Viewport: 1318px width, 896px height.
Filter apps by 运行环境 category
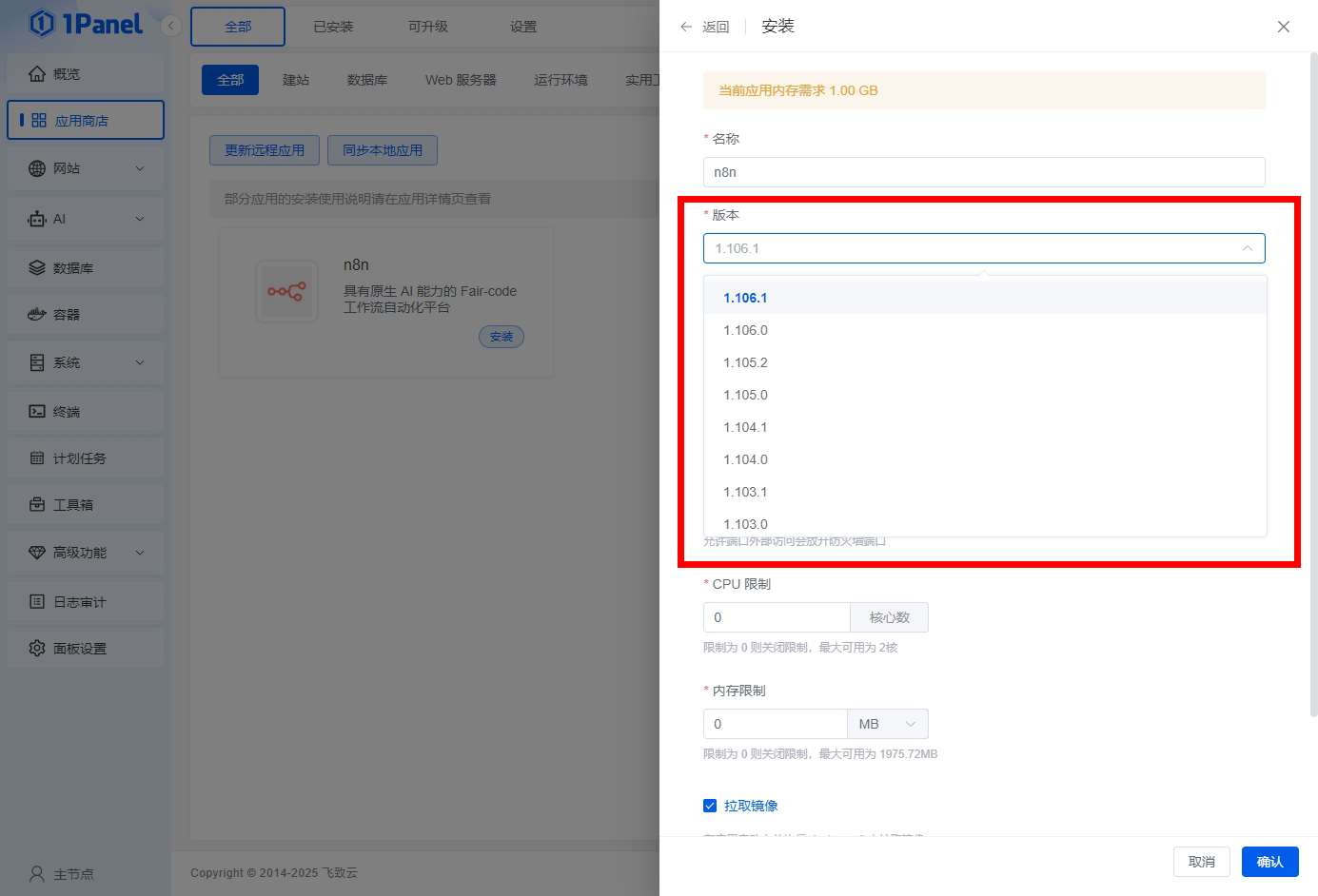(561, 80)
